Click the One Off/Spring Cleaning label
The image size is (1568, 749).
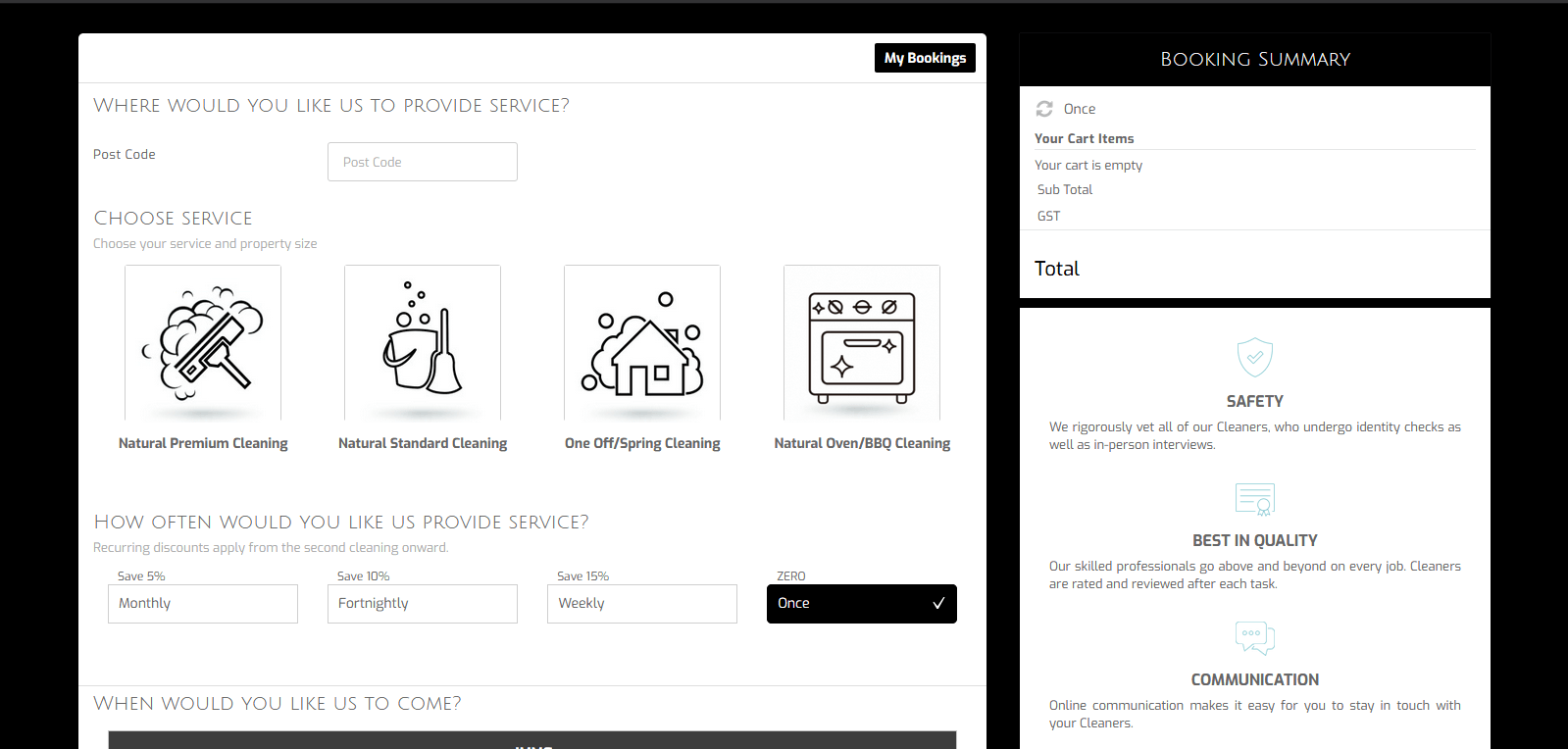click(x=642, y=443)
